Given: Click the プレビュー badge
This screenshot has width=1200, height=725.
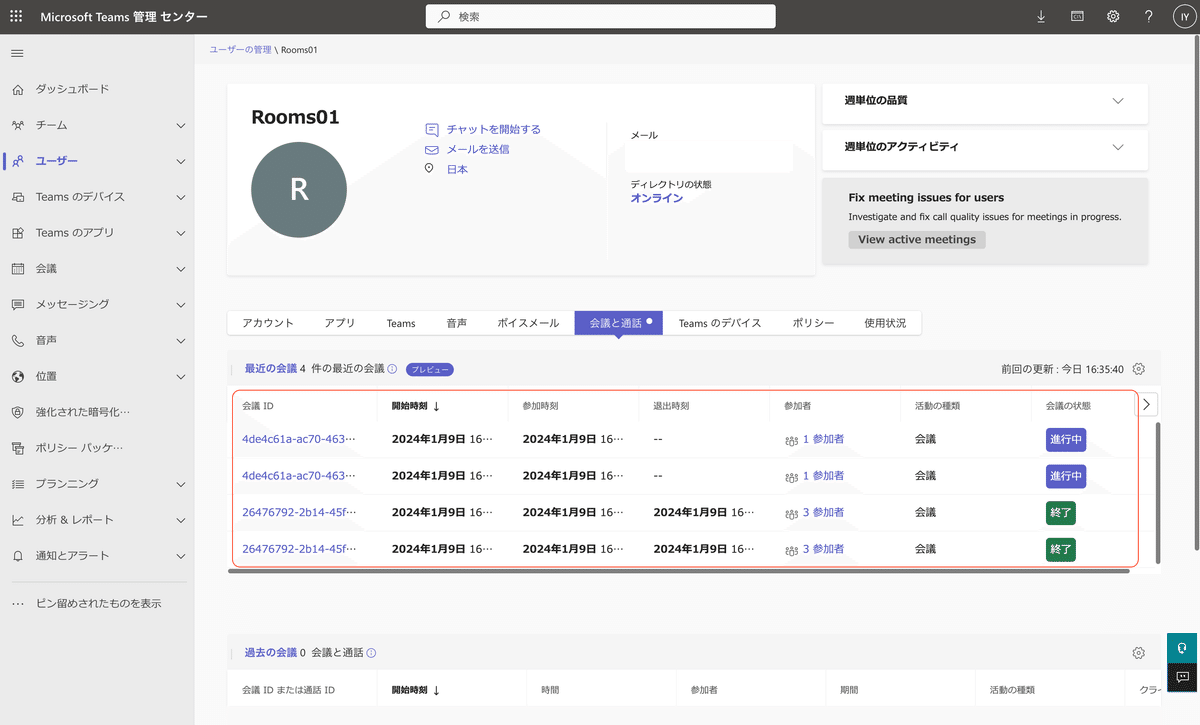Looking at the screenshot, I should click(x=430, y=369).
